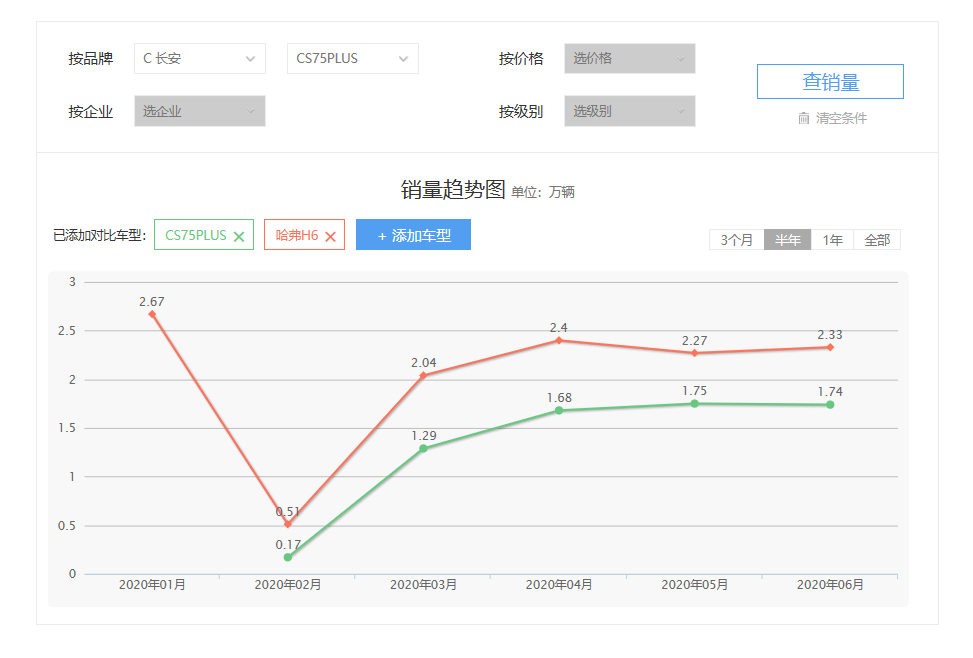Remove CS75PLUS from comparison via X icon
Viewport: 973px width, 658px height.
[x=239, y=237]
